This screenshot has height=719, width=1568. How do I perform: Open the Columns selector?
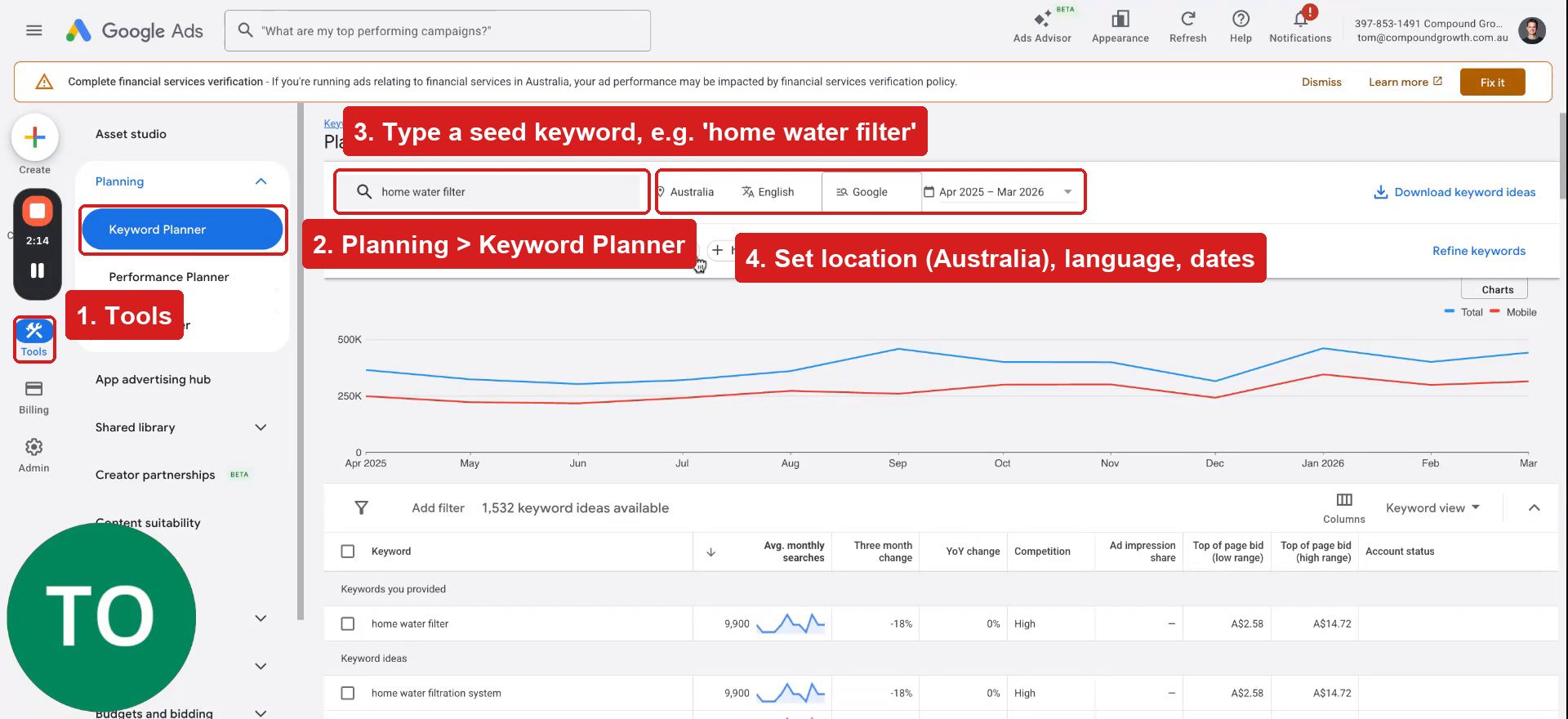coord(1343,507)
